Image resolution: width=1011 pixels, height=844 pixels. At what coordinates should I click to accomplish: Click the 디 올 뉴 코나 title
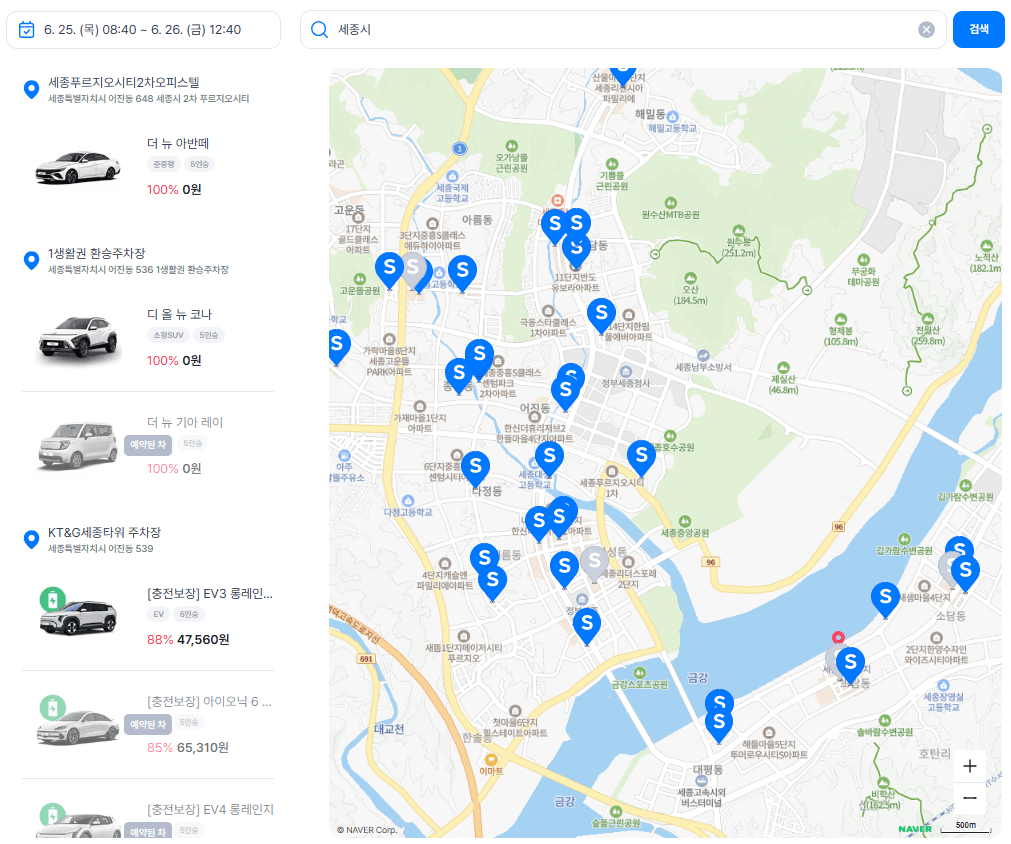[179, 314]
